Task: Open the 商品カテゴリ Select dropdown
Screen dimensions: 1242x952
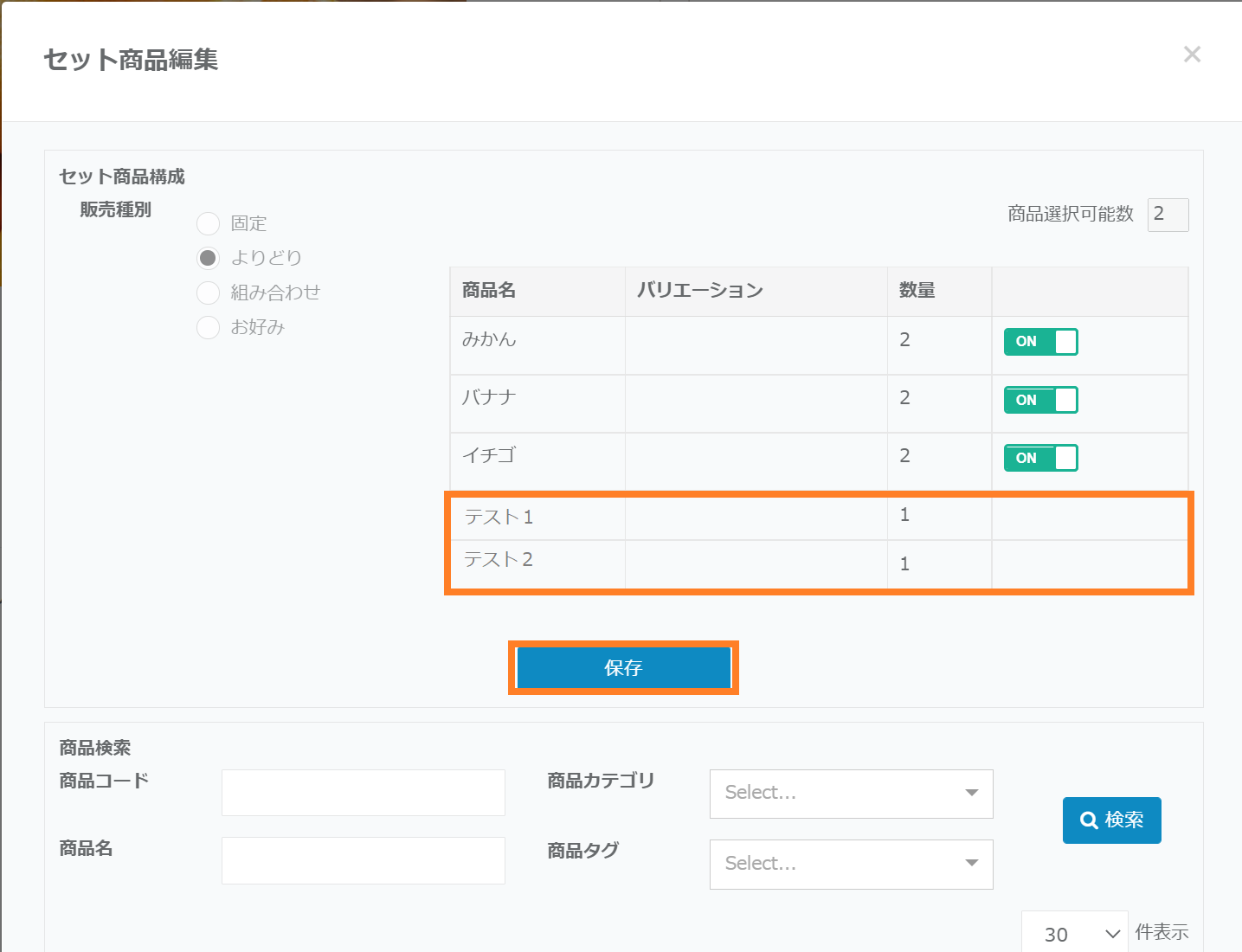Action: [851, 794]
